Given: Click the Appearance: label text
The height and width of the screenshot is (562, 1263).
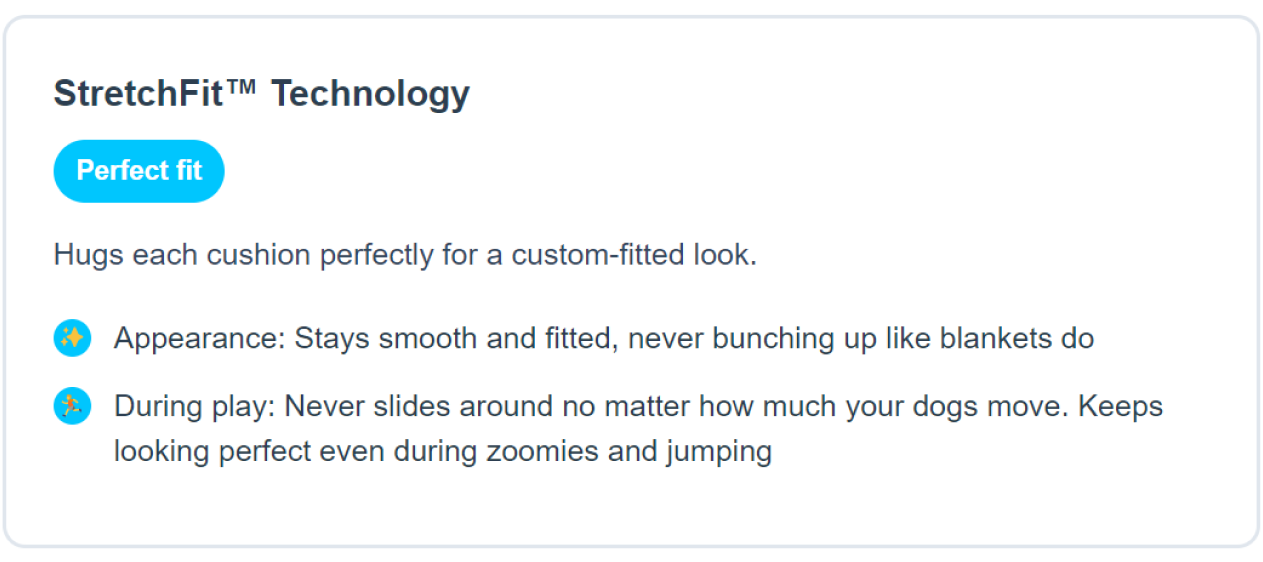Looking at the screenshot, I should (199, 339).
